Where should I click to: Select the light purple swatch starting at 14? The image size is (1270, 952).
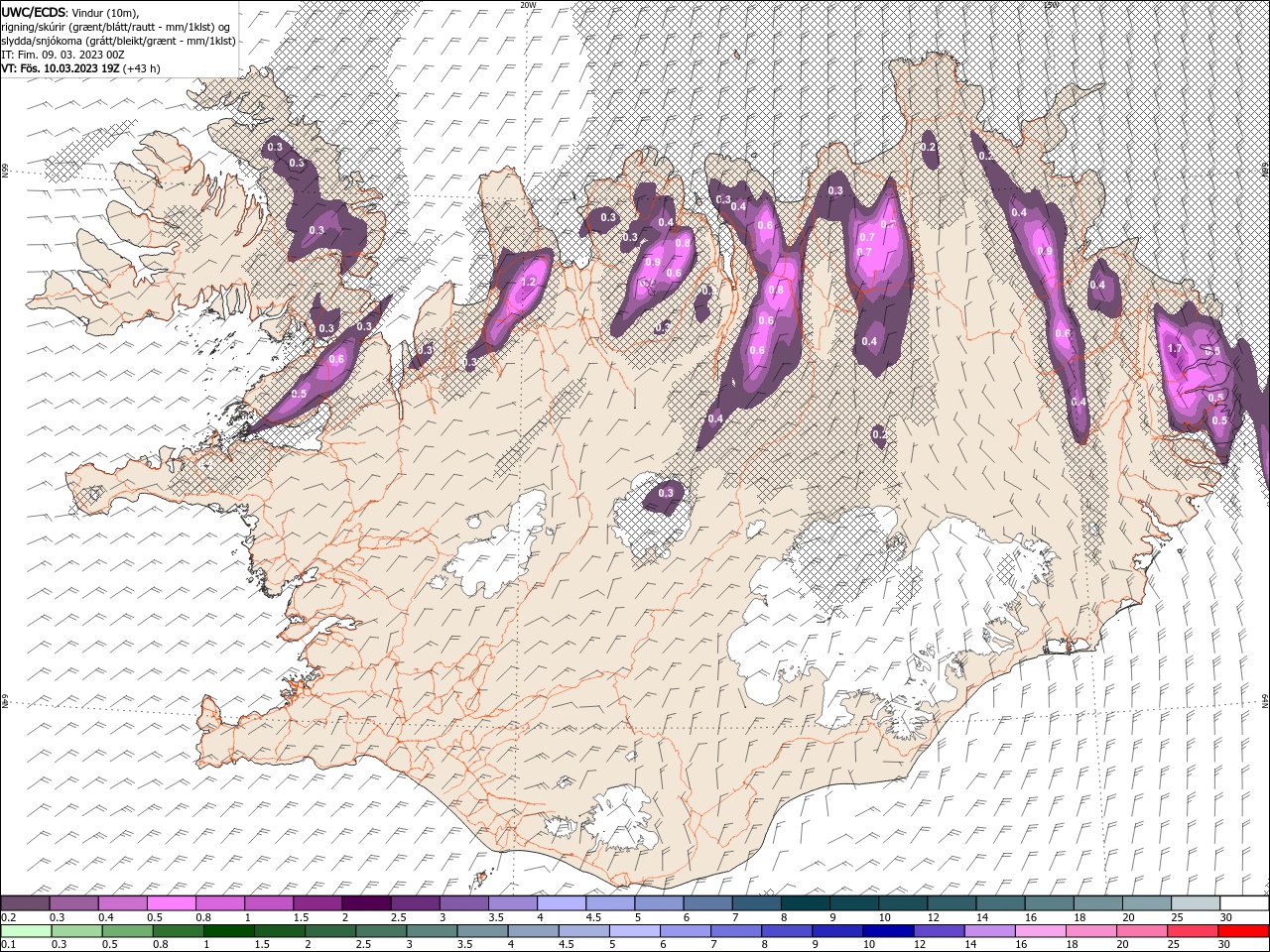pyautogui.click(x=988, y=931)
